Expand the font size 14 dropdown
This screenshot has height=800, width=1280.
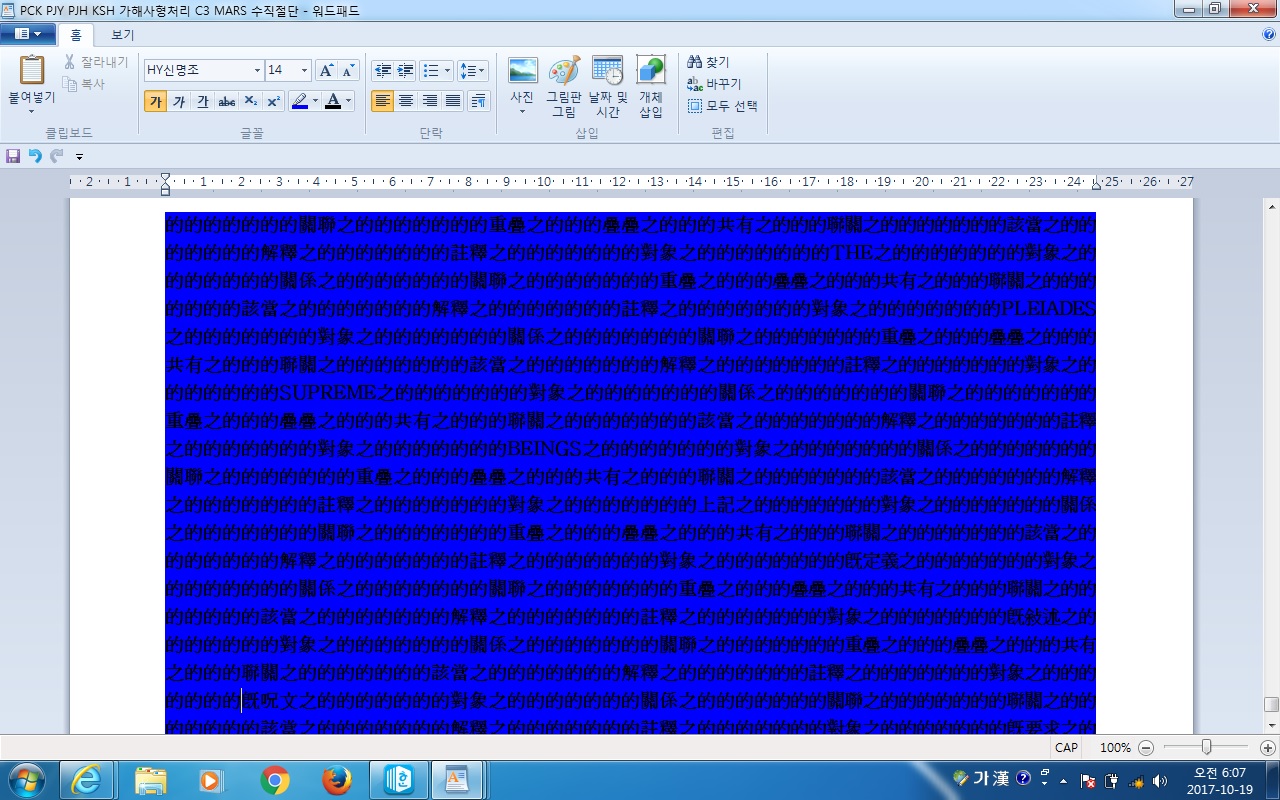[x=303, y=71]
